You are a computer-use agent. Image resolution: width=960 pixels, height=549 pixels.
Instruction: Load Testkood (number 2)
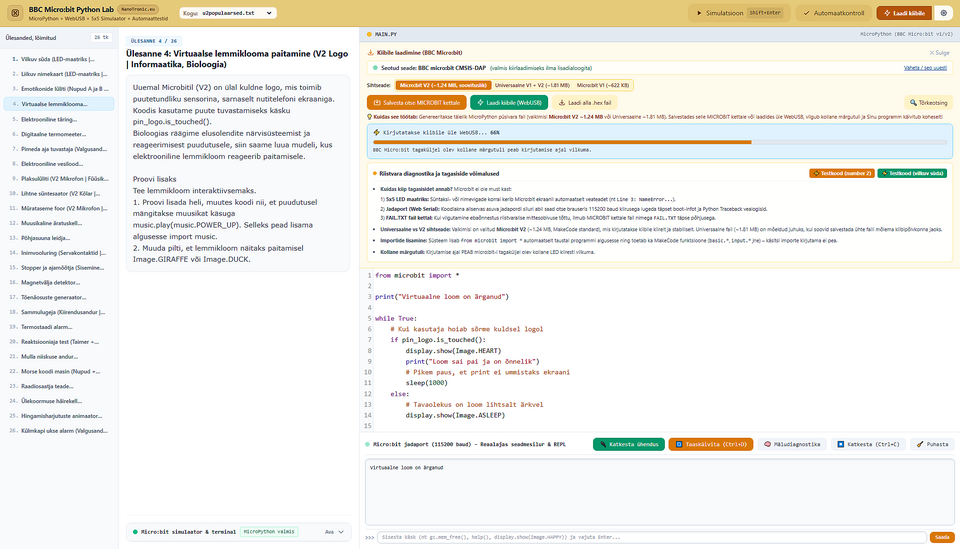[842, 173]
